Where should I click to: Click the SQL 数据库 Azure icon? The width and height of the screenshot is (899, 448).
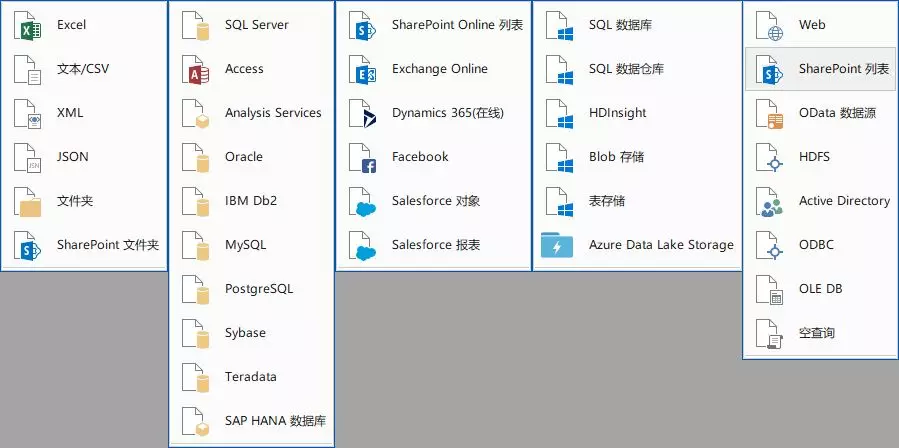(x=560, y=26)
